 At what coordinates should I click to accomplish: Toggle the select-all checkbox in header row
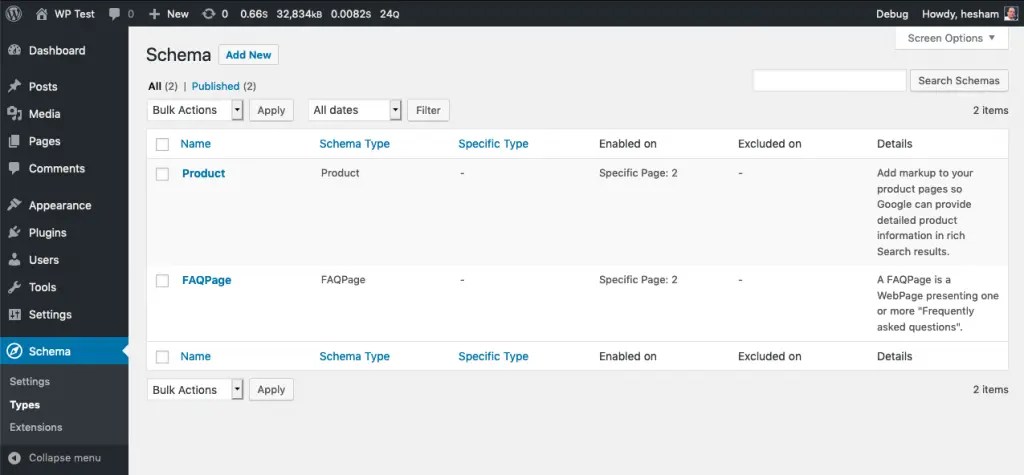pos(163,144)
